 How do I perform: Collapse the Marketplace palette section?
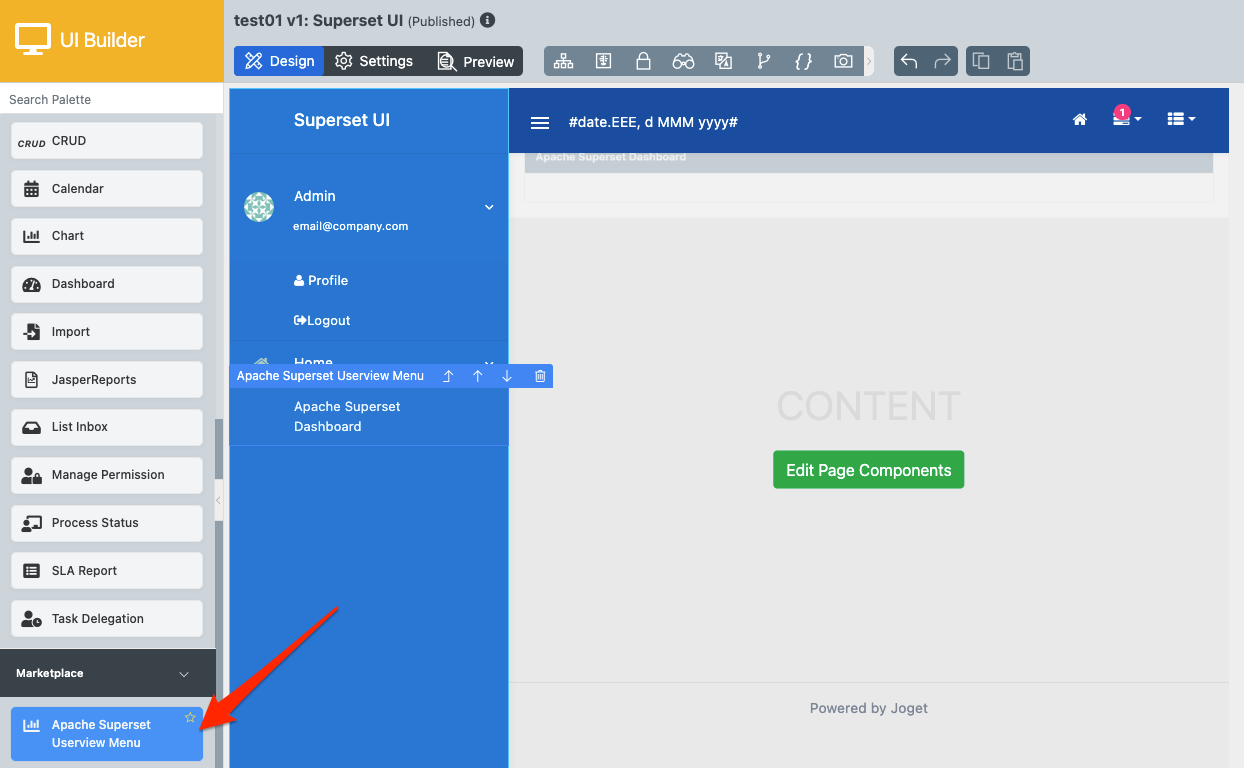[184, 674]
